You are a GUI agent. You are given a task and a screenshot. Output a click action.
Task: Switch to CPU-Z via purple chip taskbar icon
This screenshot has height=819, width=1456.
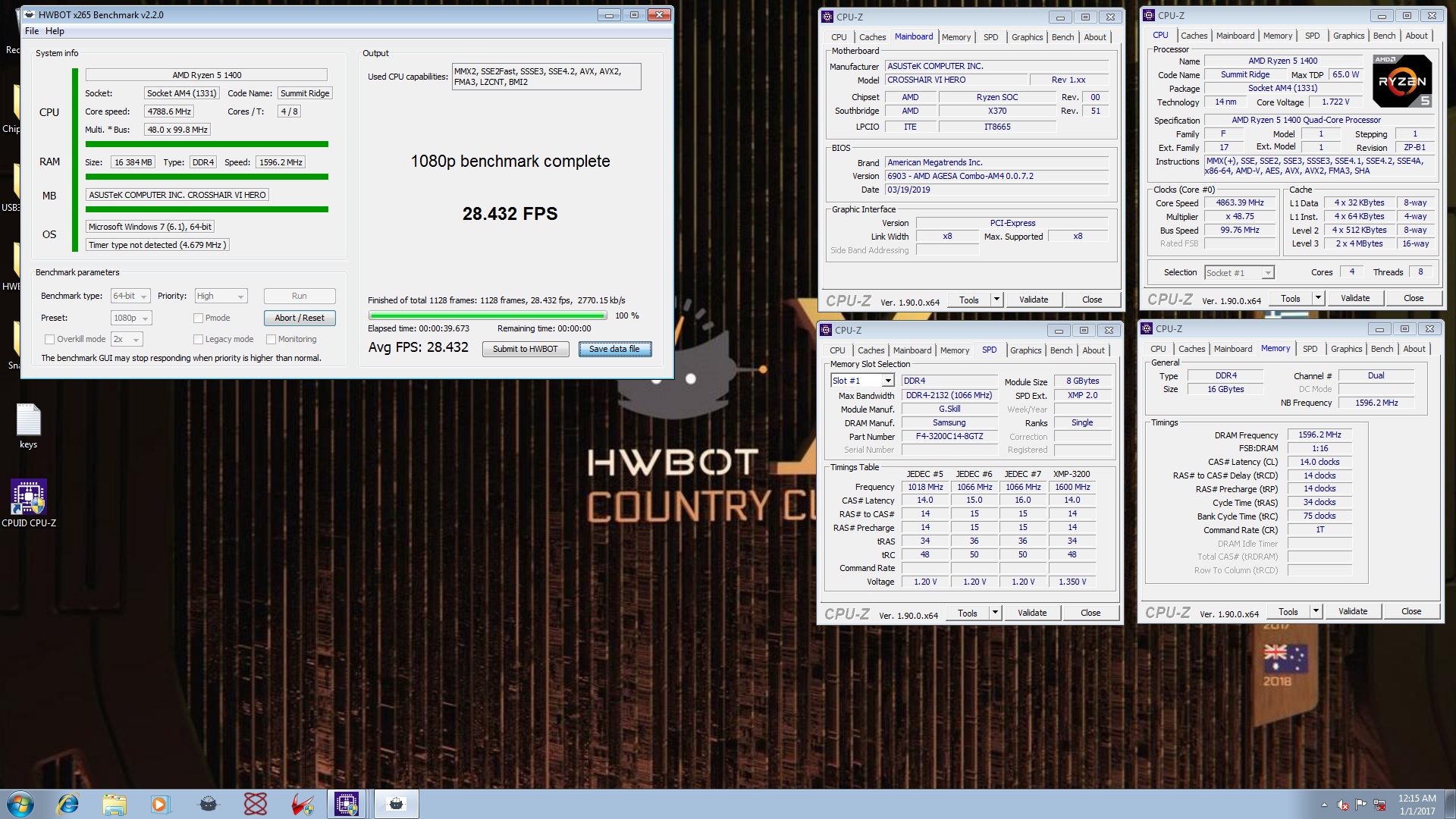coord(347,804)
